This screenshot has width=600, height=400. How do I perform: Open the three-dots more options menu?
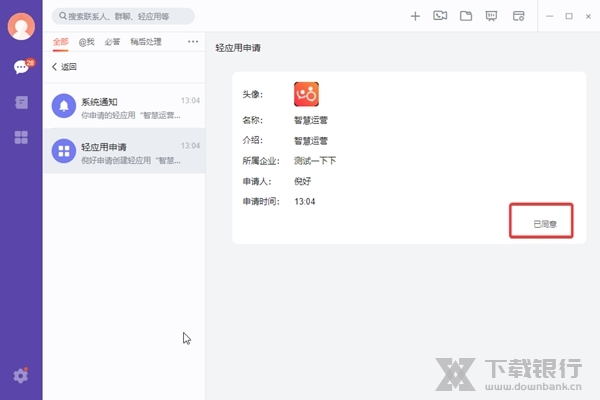tap(193, 41)
